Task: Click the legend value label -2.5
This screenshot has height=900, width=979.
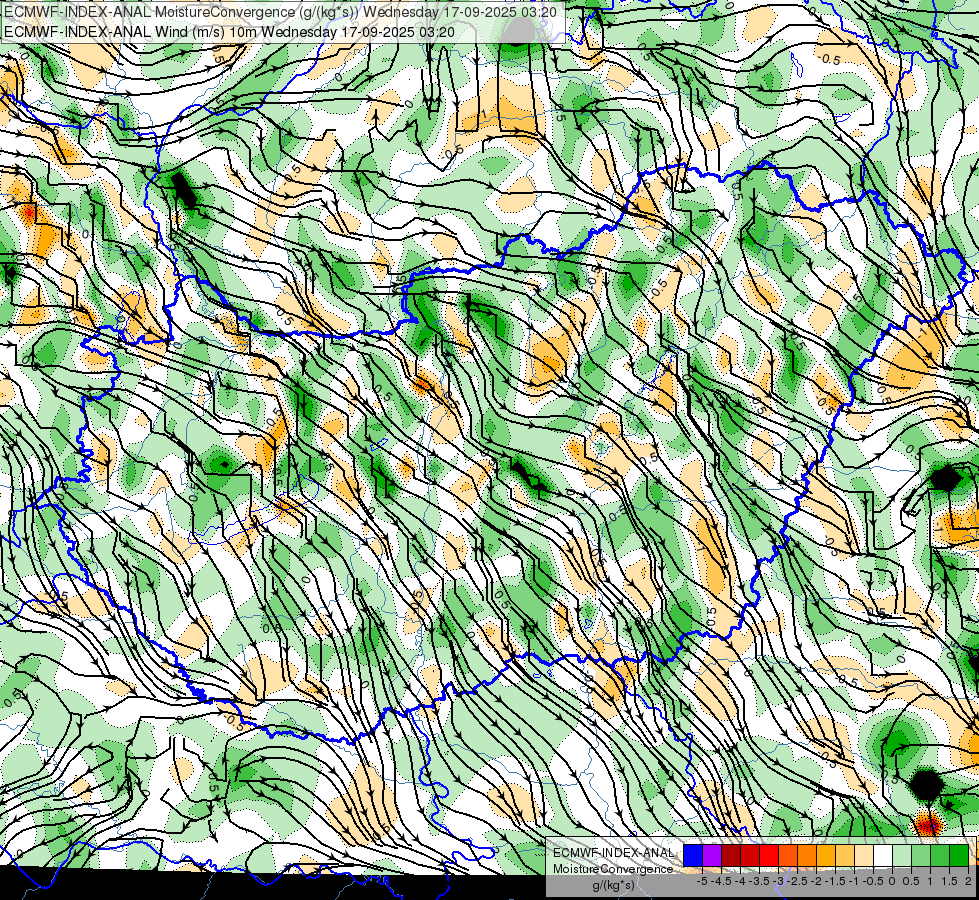Action: 797,881
